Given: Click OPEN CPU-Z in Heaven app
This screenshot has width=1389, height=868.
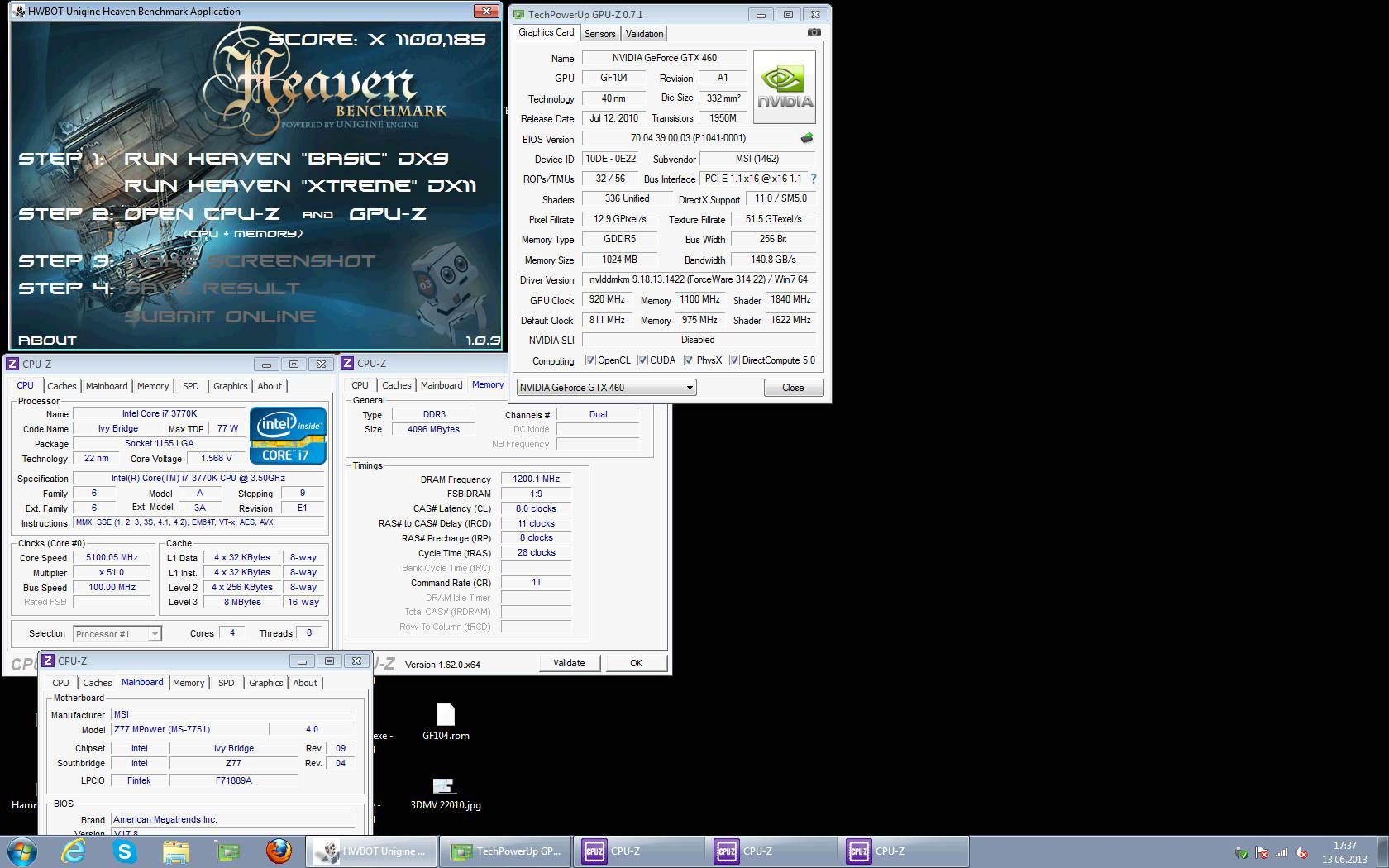Looking at the screenshot, I should 202,213.
